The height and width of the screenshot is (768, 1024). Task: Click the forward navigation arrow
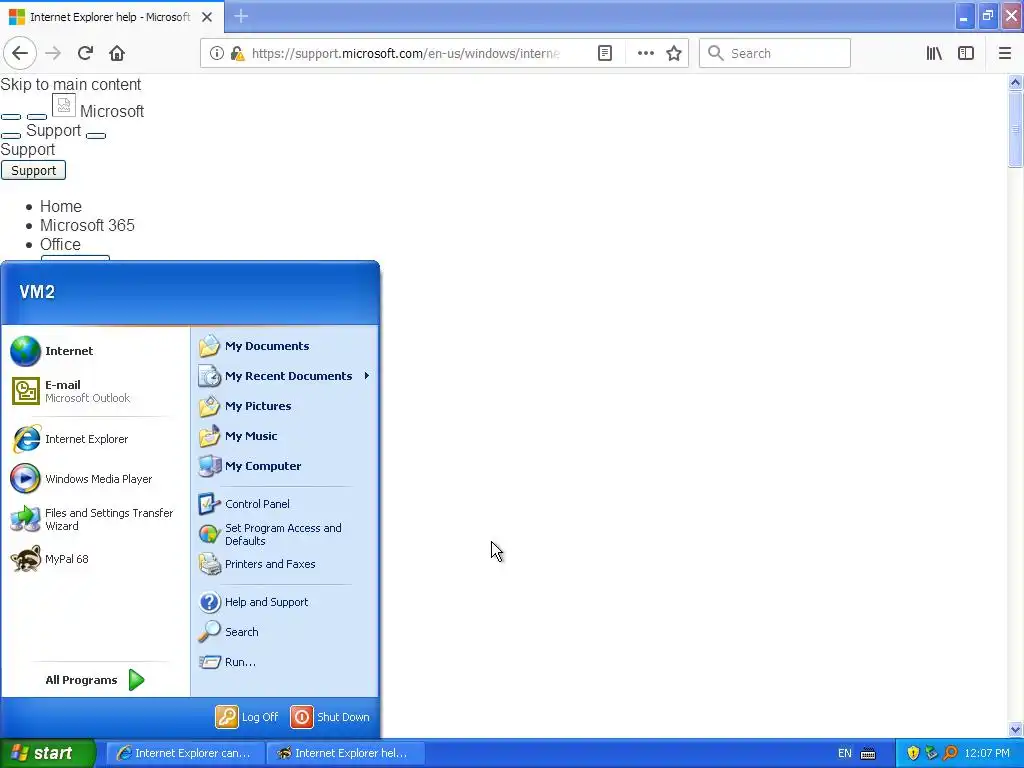coord(53,53)
